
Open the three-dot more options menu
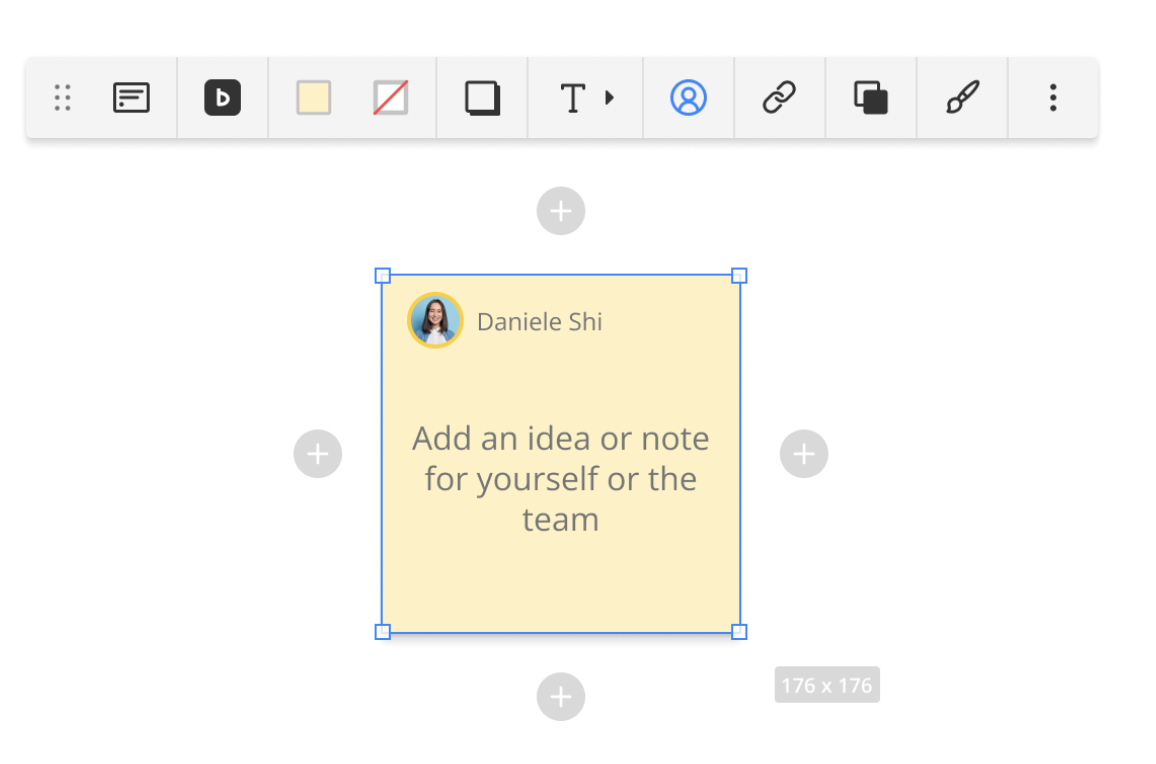(1052, 98)
